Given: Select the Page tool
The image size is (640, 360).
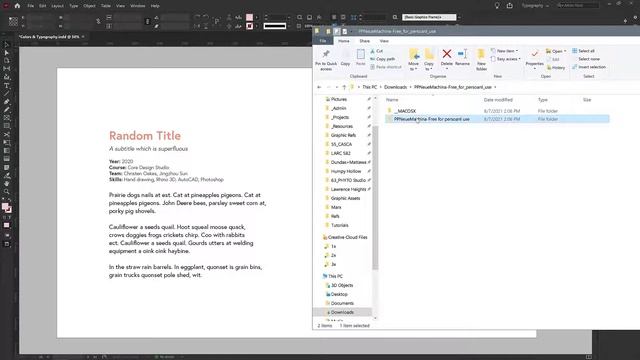Looking at the screenshot, I should point(7,61).
